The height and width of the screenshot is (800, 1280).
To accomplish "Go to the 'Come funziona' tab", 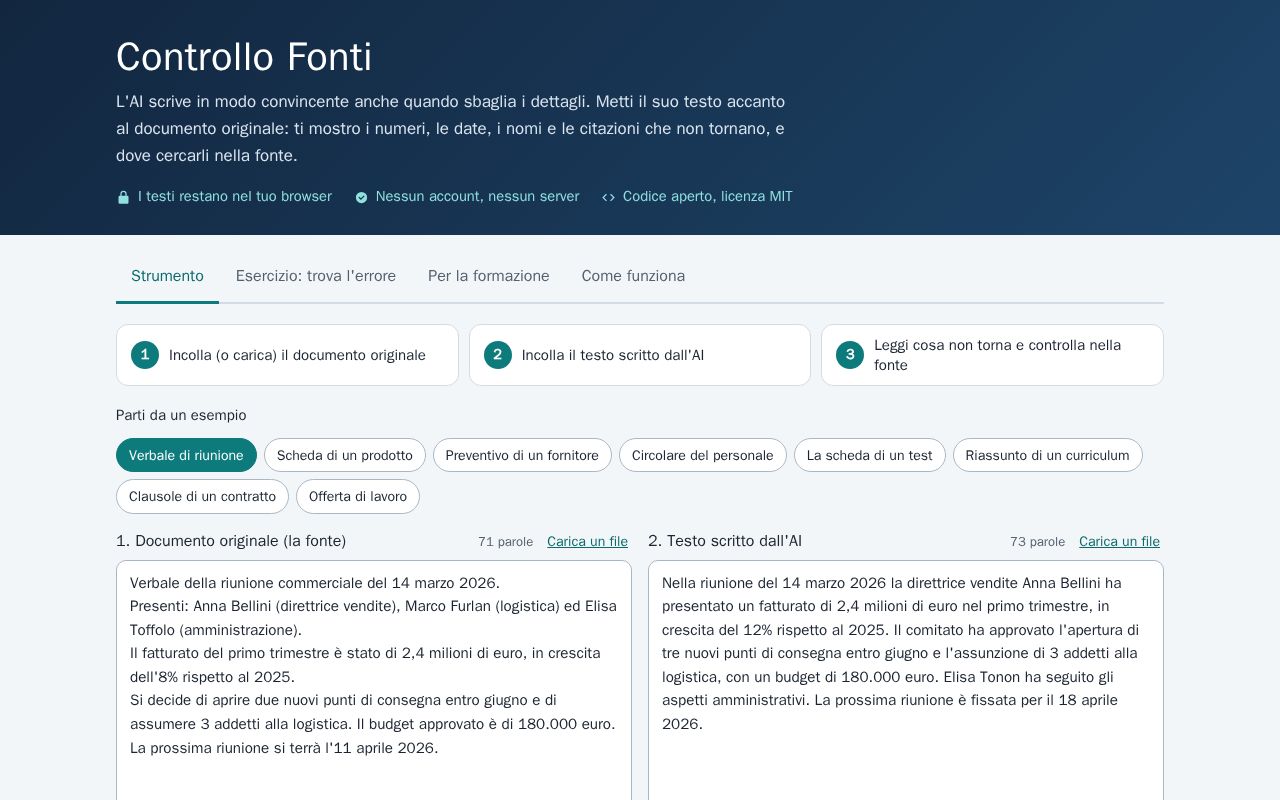I will (x=633, y=276).
